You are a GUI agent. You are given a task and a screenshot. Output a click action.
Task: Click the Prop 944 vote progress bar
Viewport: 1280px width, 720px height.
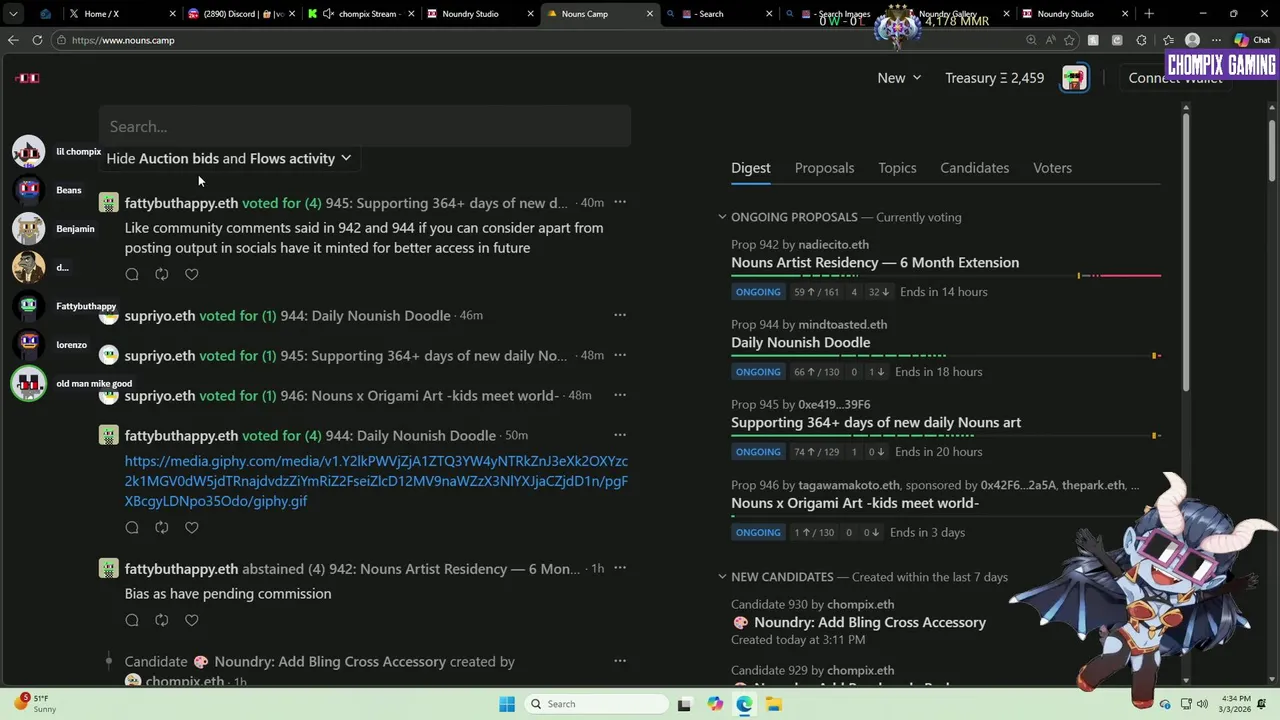click(x=946, y=355)
